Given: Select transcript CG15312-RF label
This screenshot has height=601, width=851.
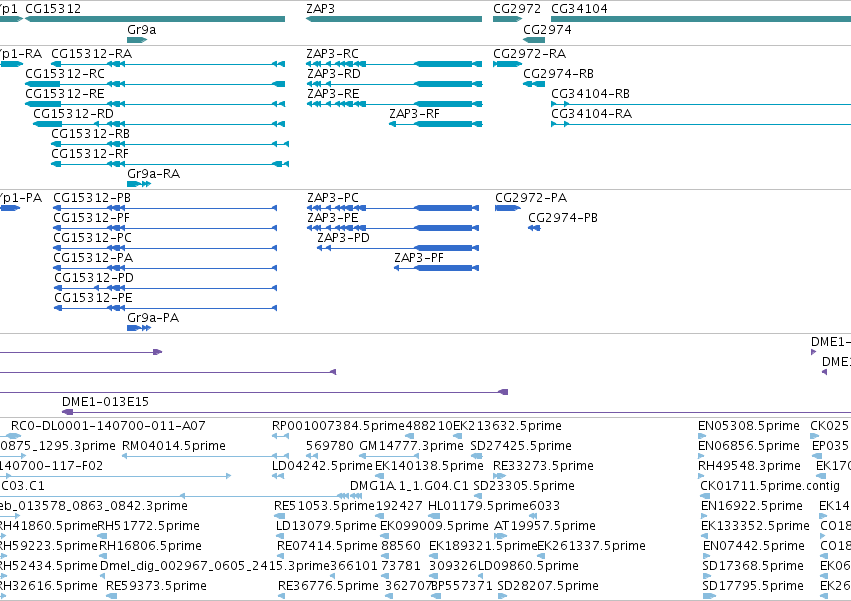Looking at the screenshot, I should (90, 154).
